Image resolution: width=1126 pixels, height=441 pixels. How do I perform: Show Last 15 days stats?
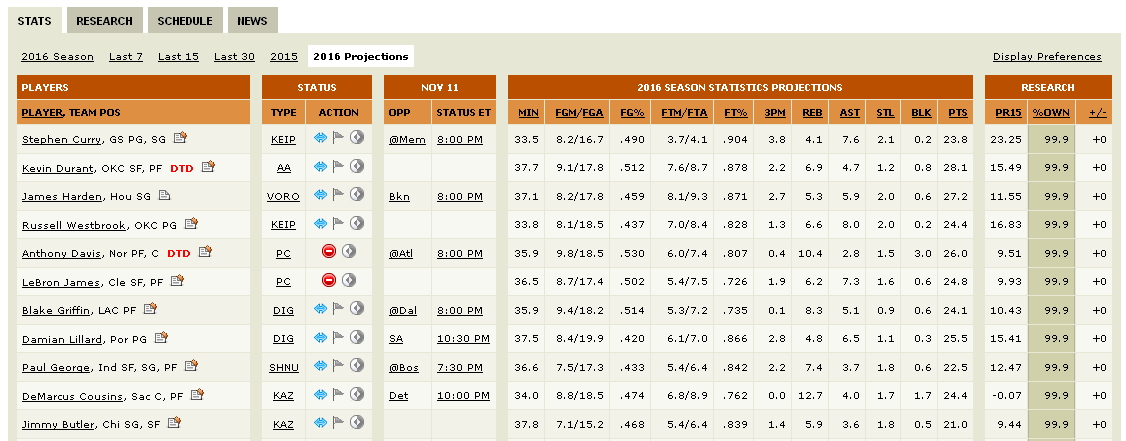(x=178, y=56)
